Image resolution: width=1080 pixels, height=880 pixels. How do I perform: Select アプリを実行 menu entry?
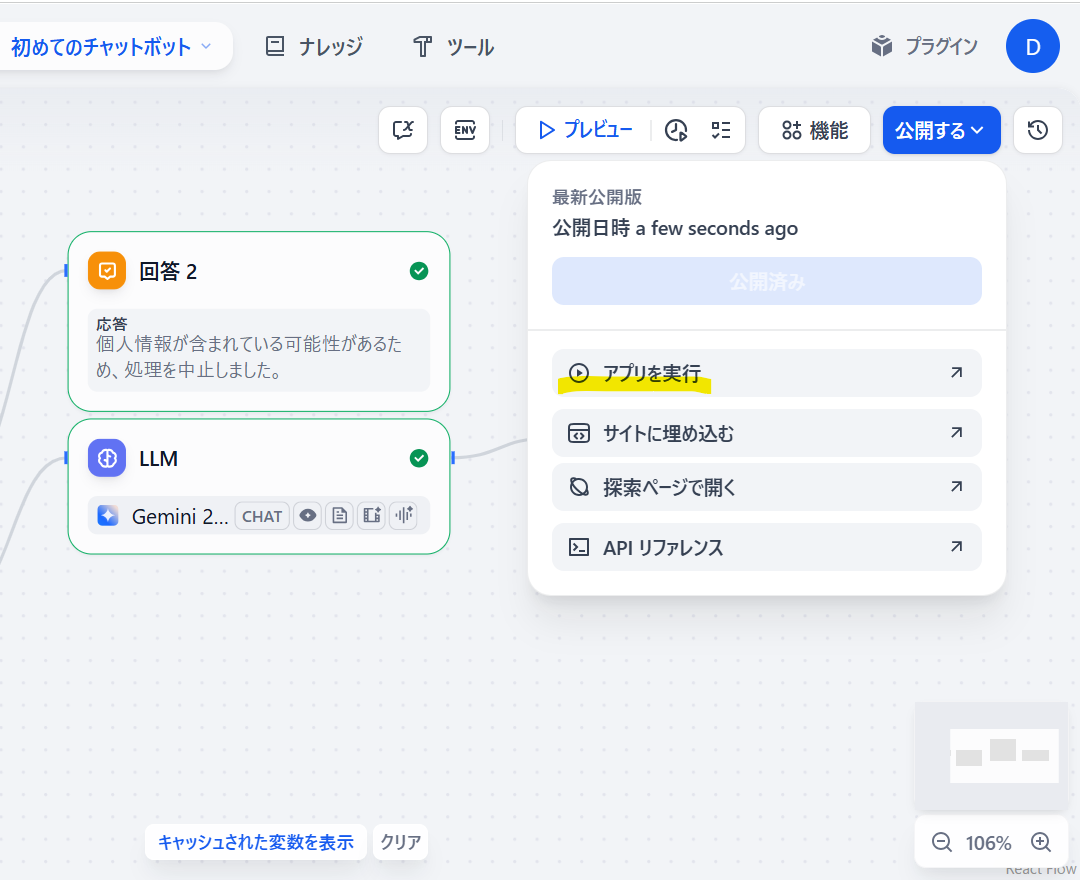[767, 373]
